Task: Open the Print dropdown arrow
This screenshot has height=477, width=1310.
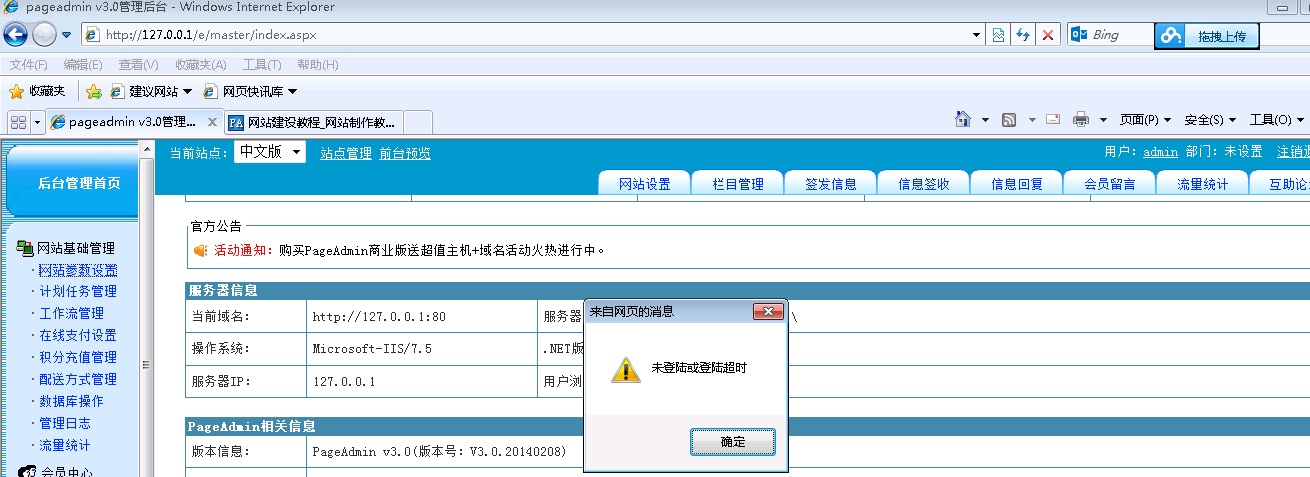Action: tap(1103, 120)
